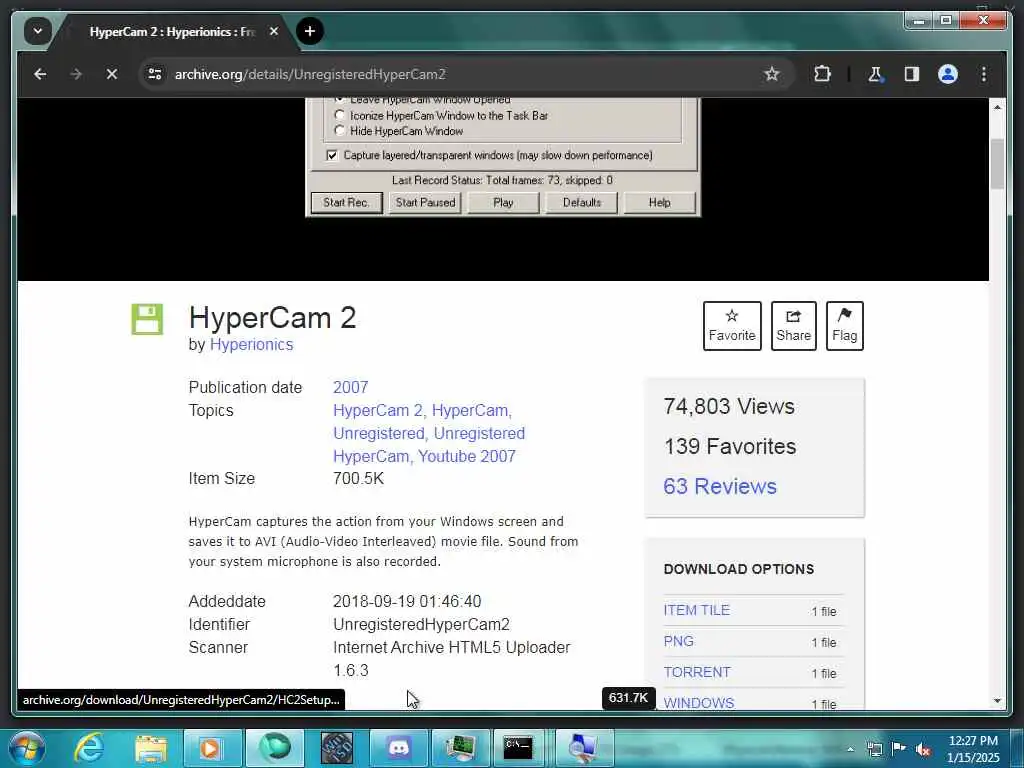Click the green browser icon on taskbar

coord(274,748)
